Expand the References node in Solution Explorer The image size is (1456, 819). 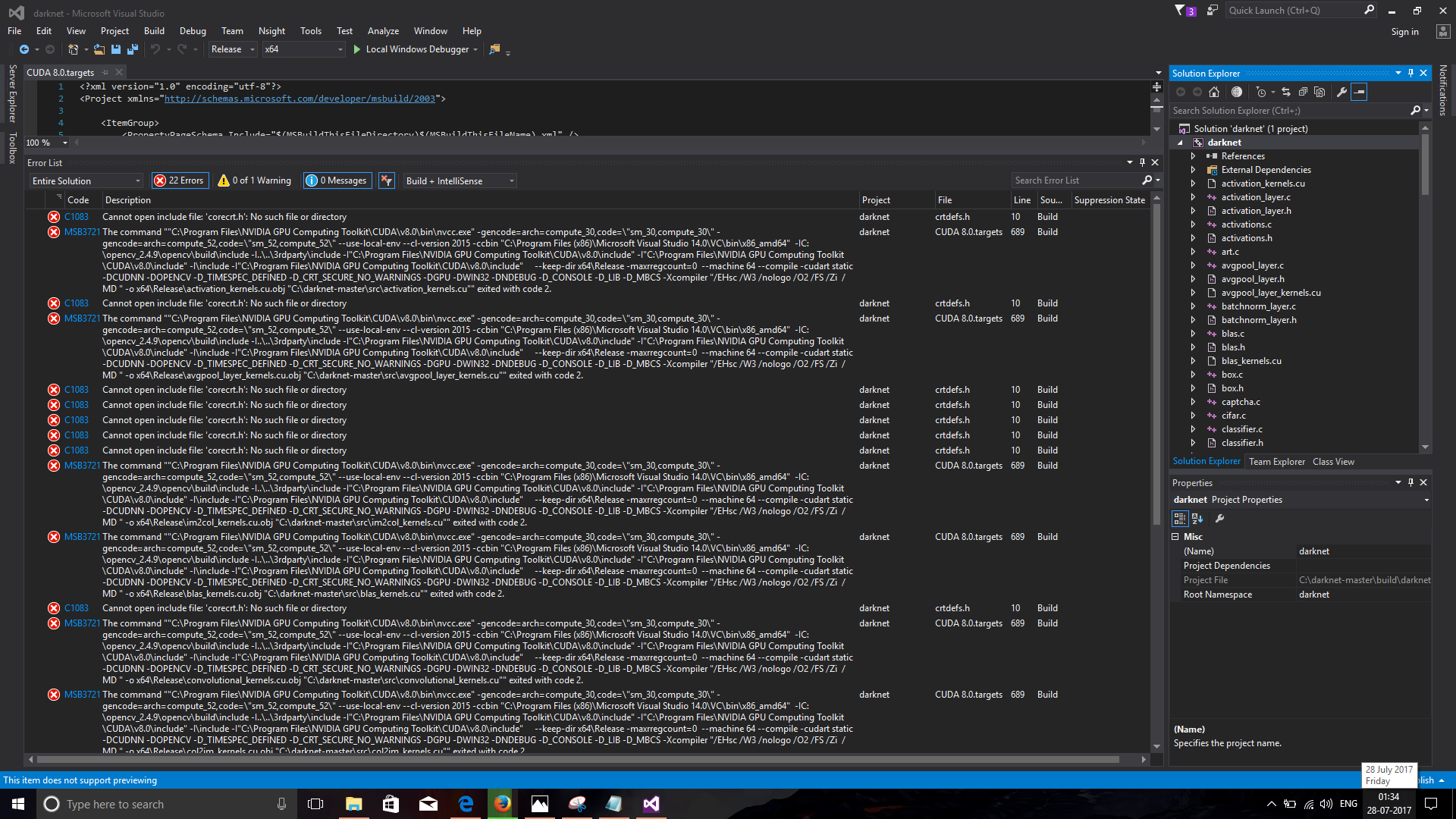click(x=1193, y=155)
